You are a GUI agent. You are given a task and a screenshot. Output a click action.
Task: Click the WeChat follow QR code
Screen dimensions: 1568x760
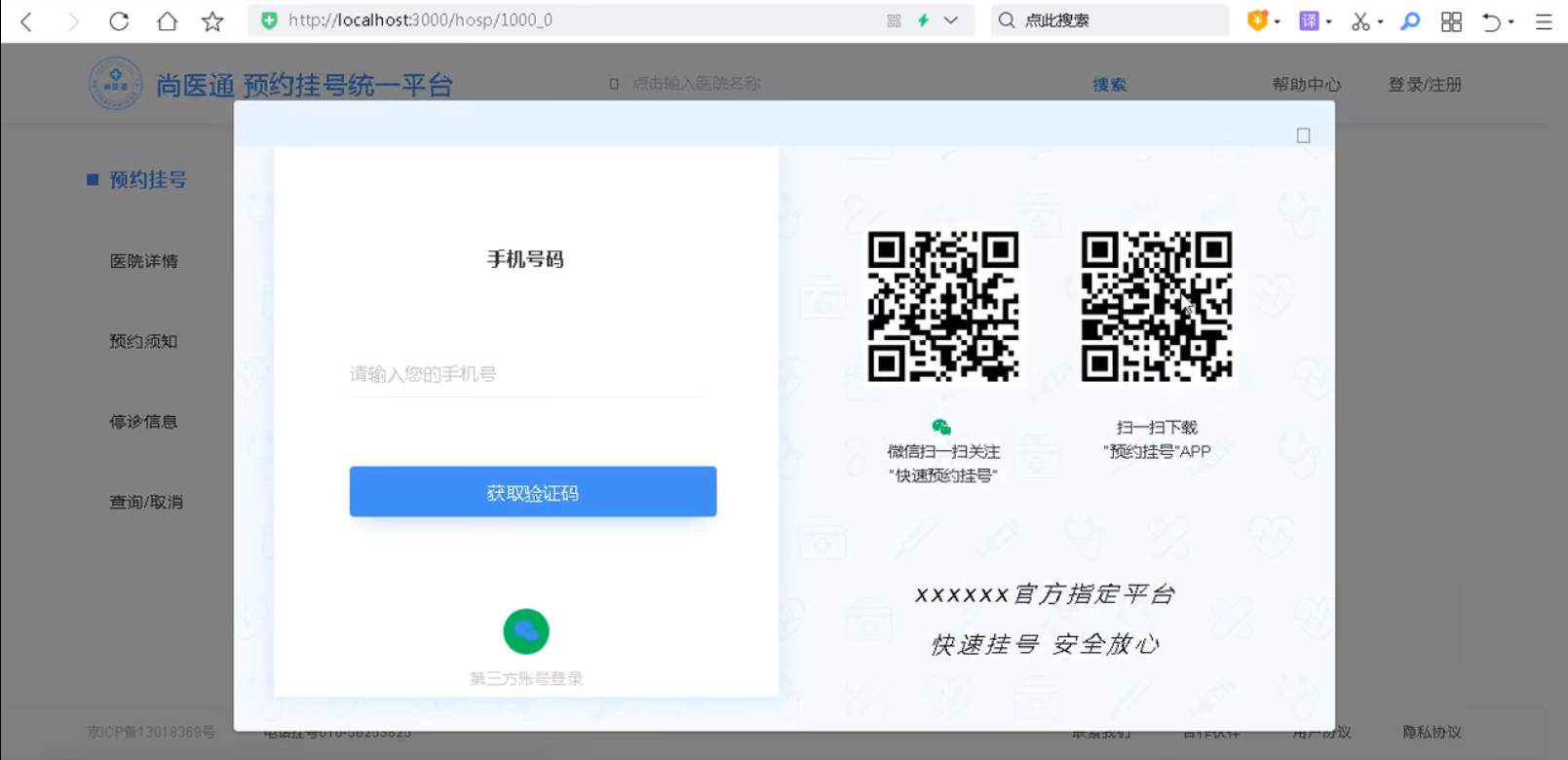coord(943,307)
